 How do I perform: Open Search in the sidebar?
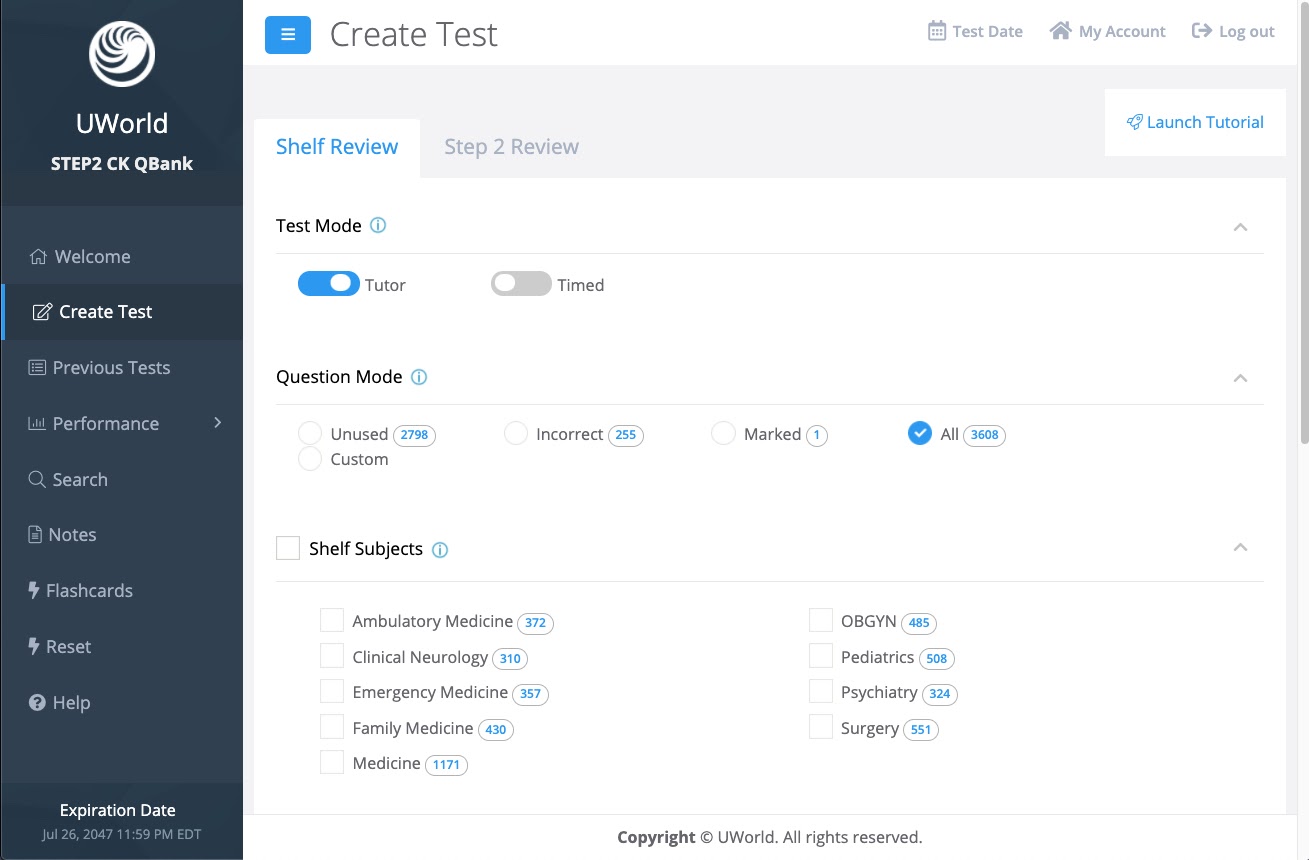[x=122, y=479]
